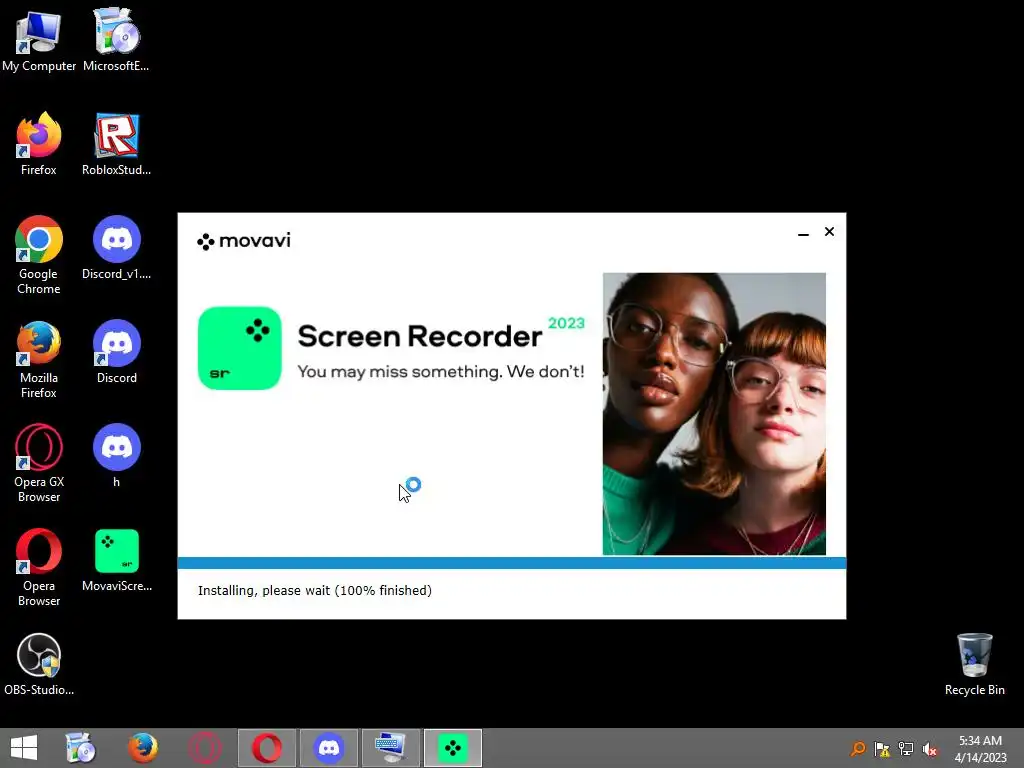Launch Opera GX Browser desktop shortcut

point(39,463)
